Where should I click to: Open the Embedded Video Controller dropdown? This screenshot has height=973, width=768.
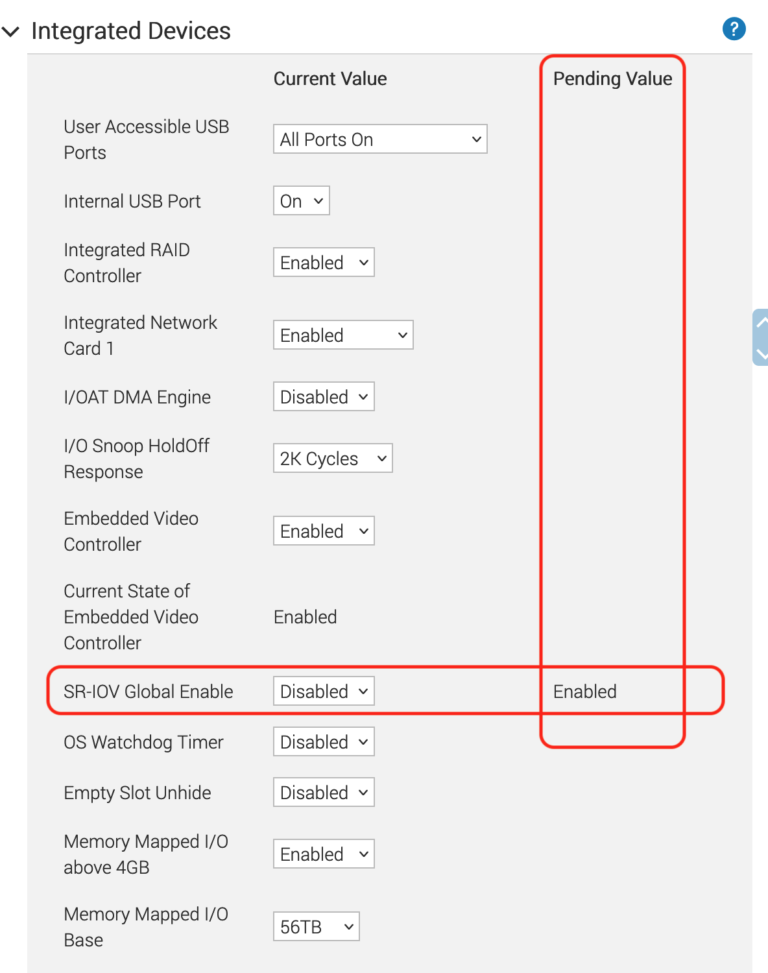(x=323, y=530)
